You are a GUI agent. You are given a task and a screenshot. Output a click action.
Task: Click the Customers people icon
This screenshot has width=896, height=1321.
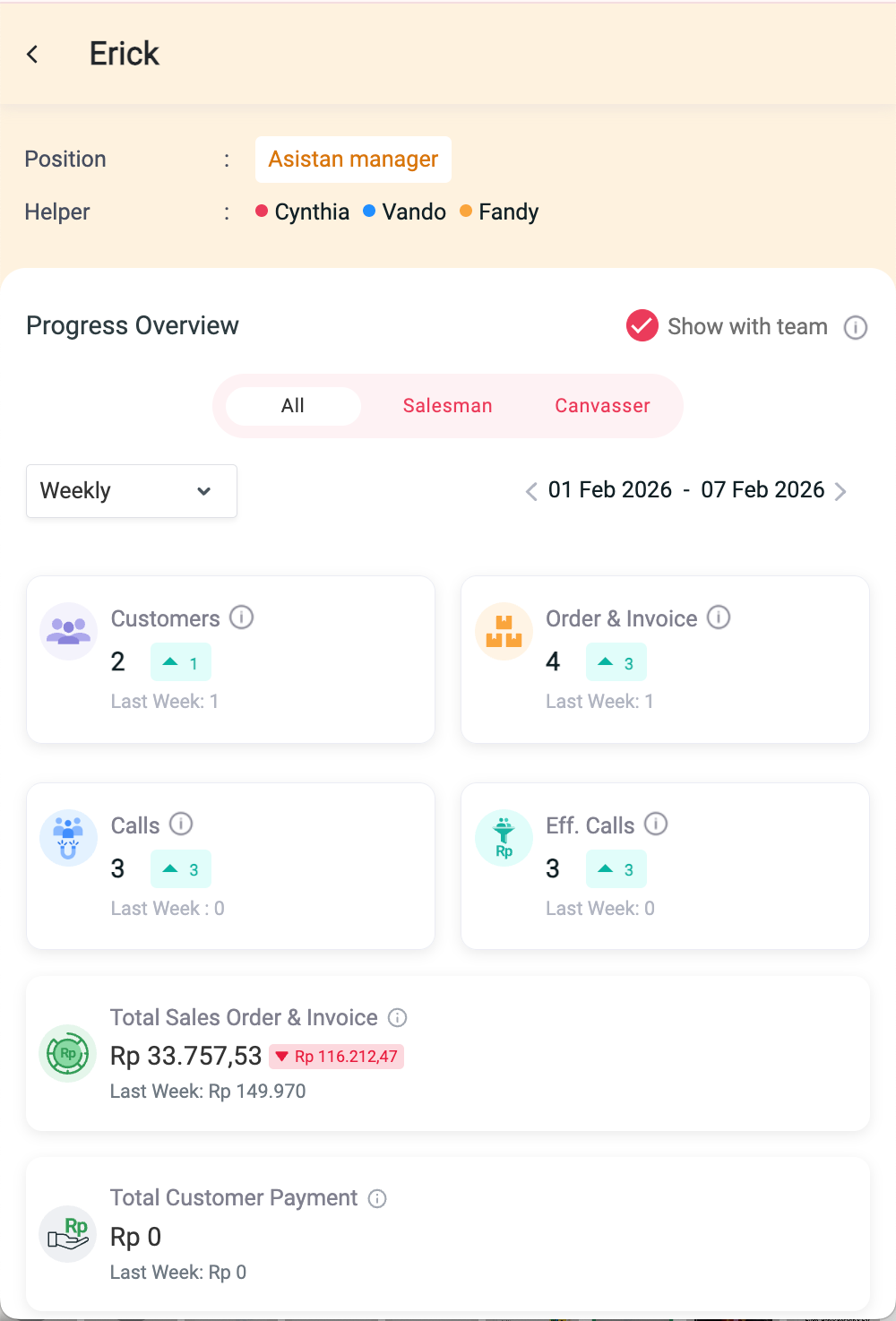(69, 631)
